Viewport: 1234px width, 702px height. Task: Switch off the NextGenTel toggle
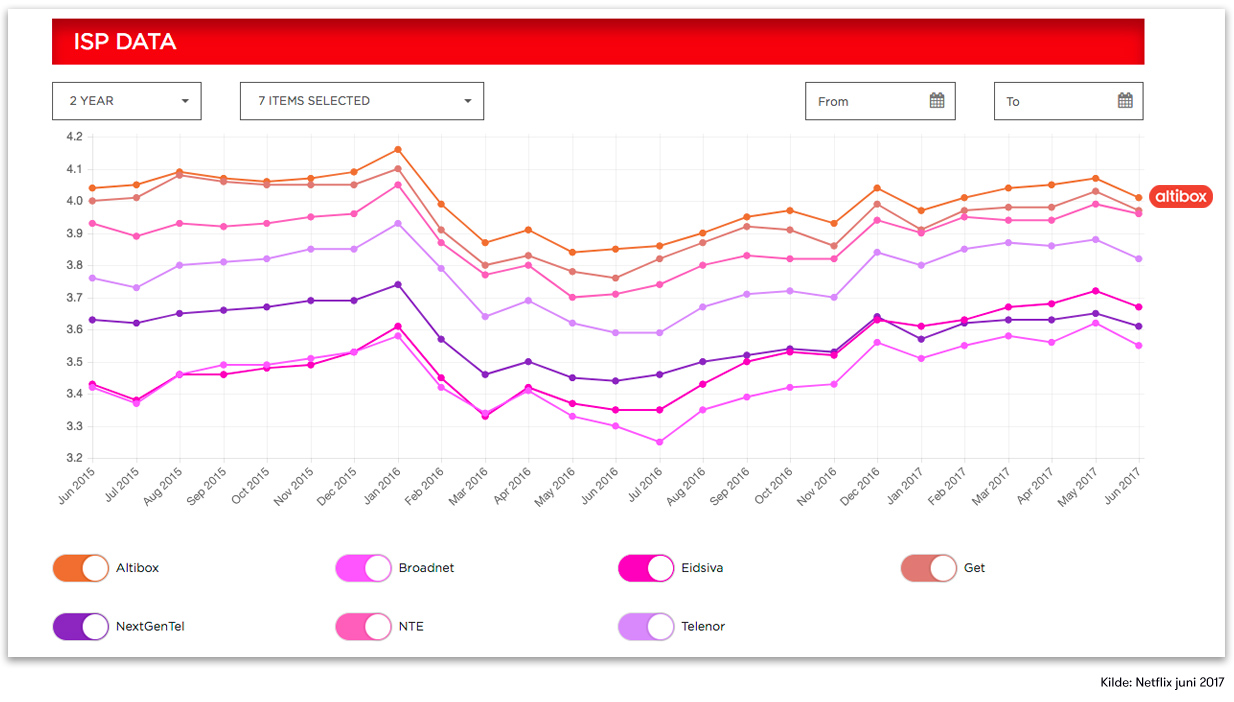[81, 627]
